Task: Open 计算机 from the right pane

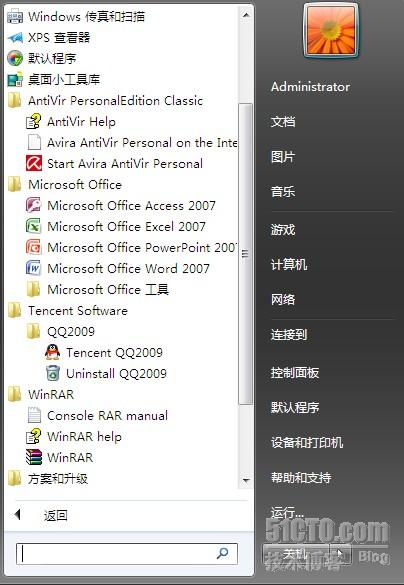Action: coord(289,265)
